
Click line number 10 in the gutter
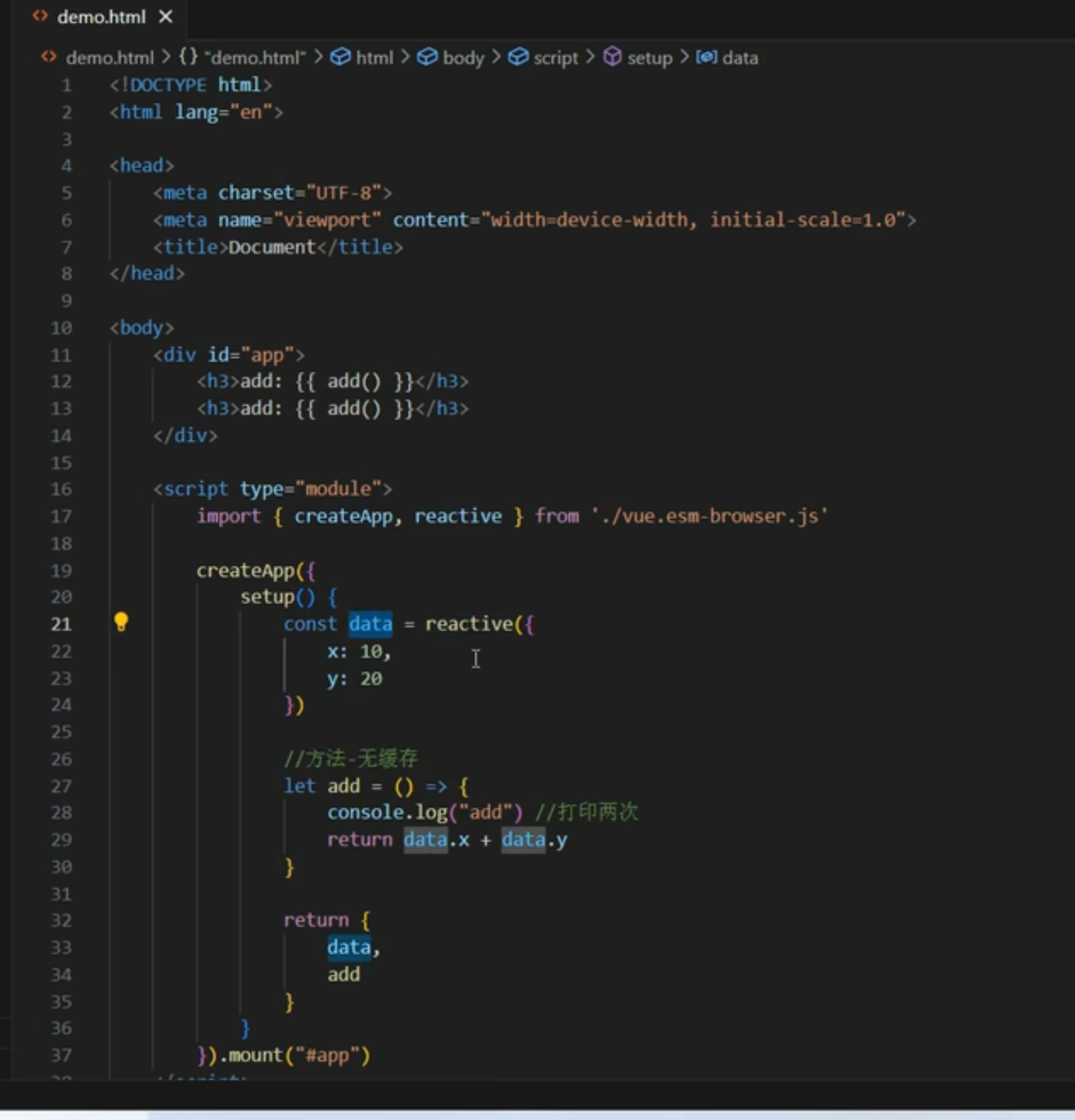coord(61,328)
